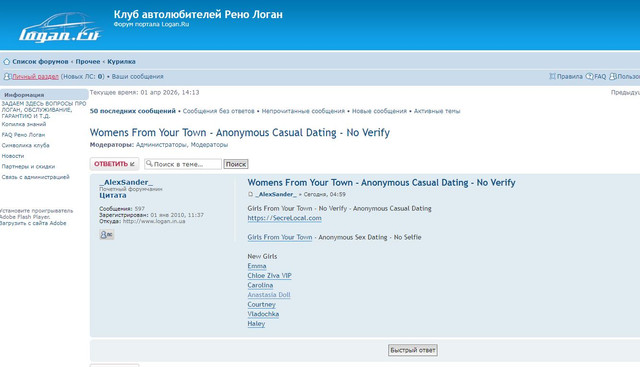Screen dimensions: 640x367
Task: Open Непрочитанные сообщения
Action: 303,111
